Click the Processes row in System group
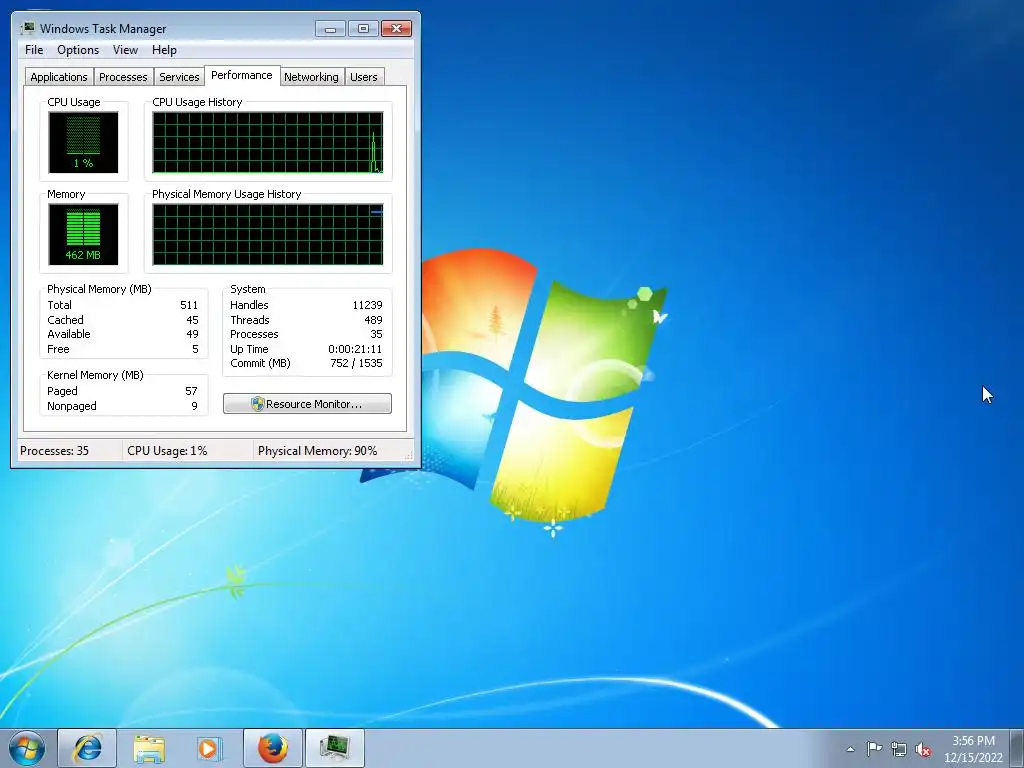The width and height of the screenshot is (1024, 768). [x=306, y=334]
